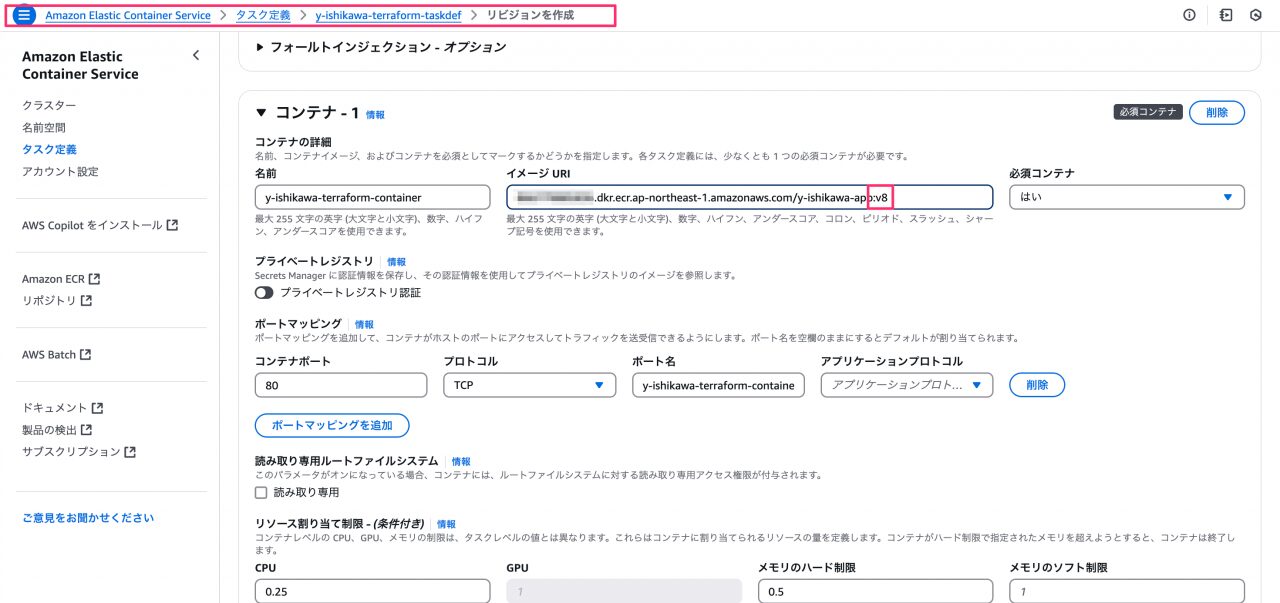Open サブスクリプション sidebar link
The height and width of the screenshot is (603, 1280).
click(x=71, y=451)
